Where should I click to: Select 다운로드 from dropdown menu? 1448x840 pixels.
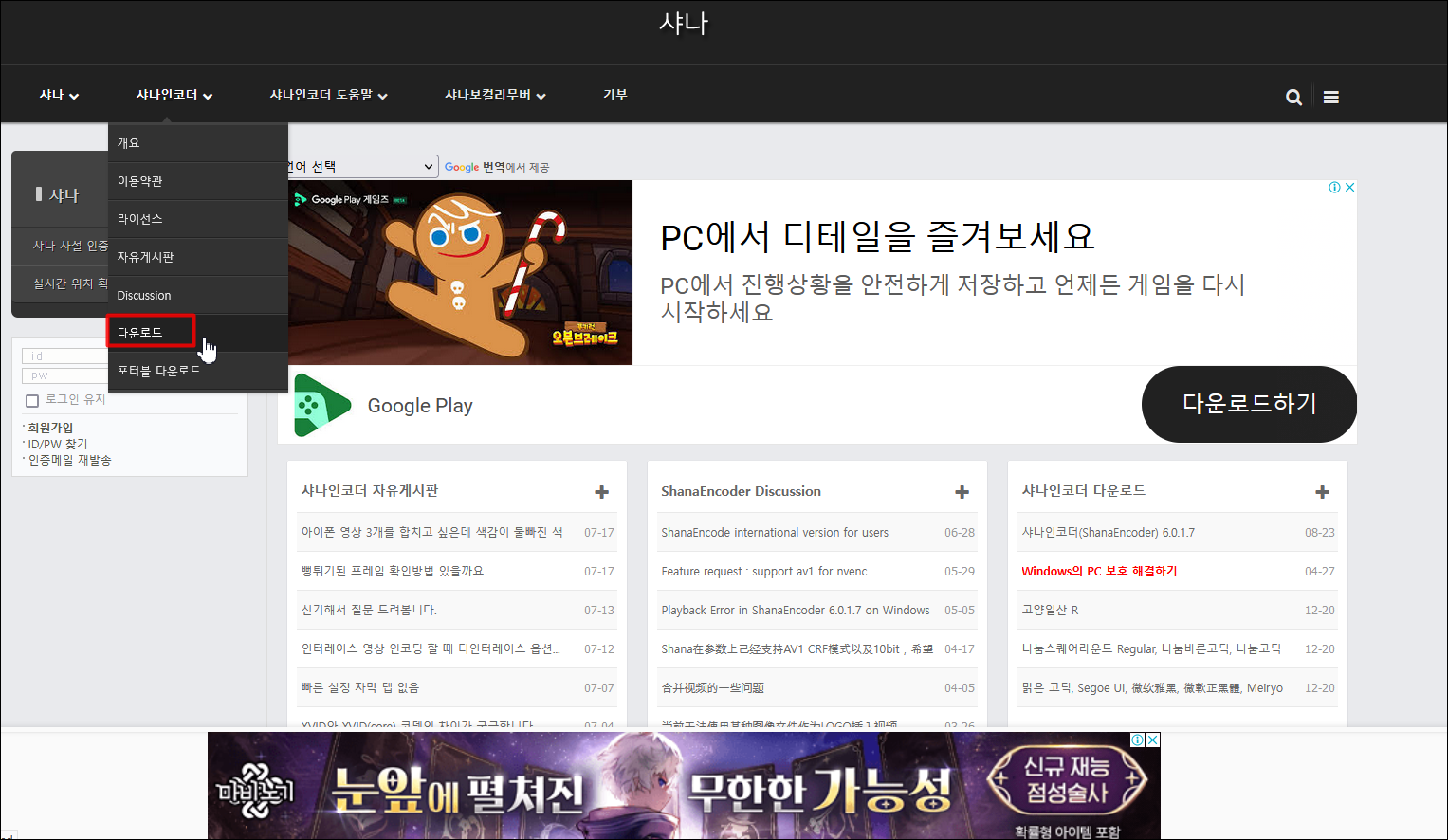(x=198, y=333)
